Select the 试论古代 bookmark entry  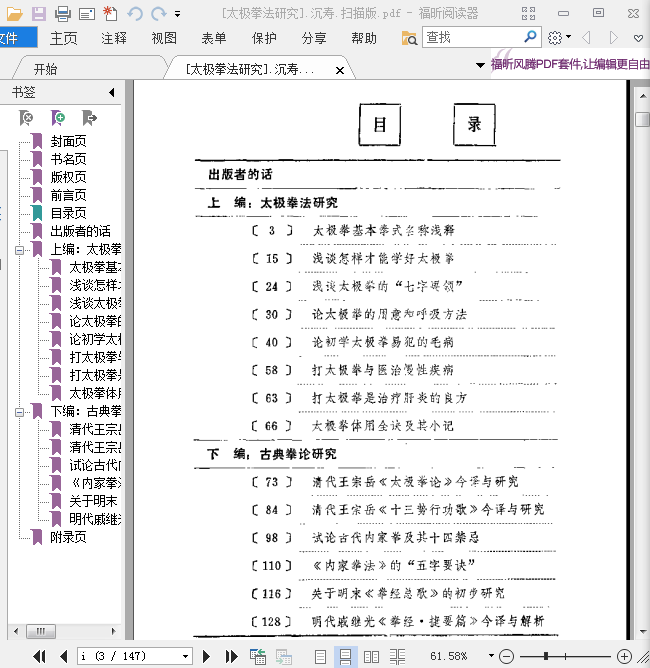95,465
